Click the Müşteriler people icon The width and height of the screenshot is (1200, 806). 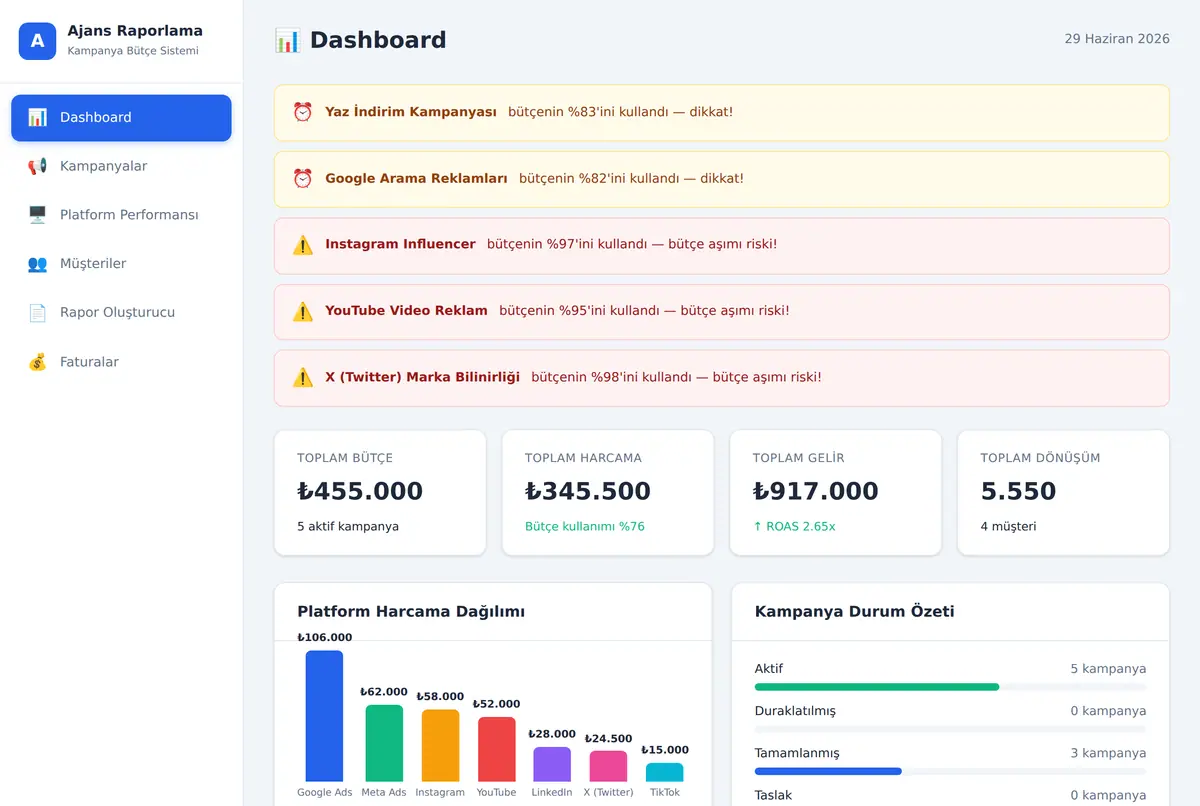[x=37, y=264]
